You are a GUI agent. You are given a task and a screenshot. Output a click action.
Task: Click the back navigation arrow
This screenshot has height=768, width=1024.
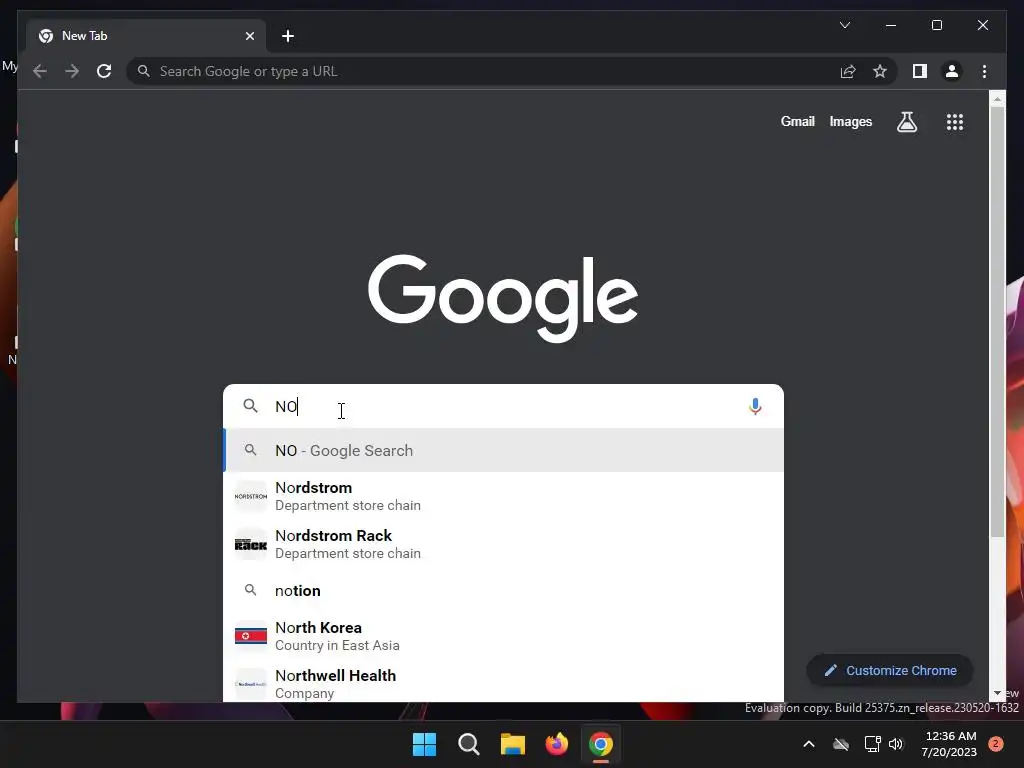pyautogui.click(x=40, y=71)
